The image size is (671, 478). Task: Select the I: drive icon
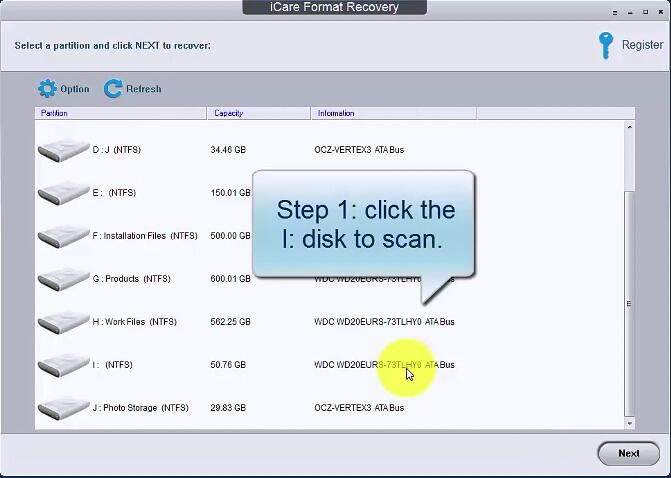point(63,365)
